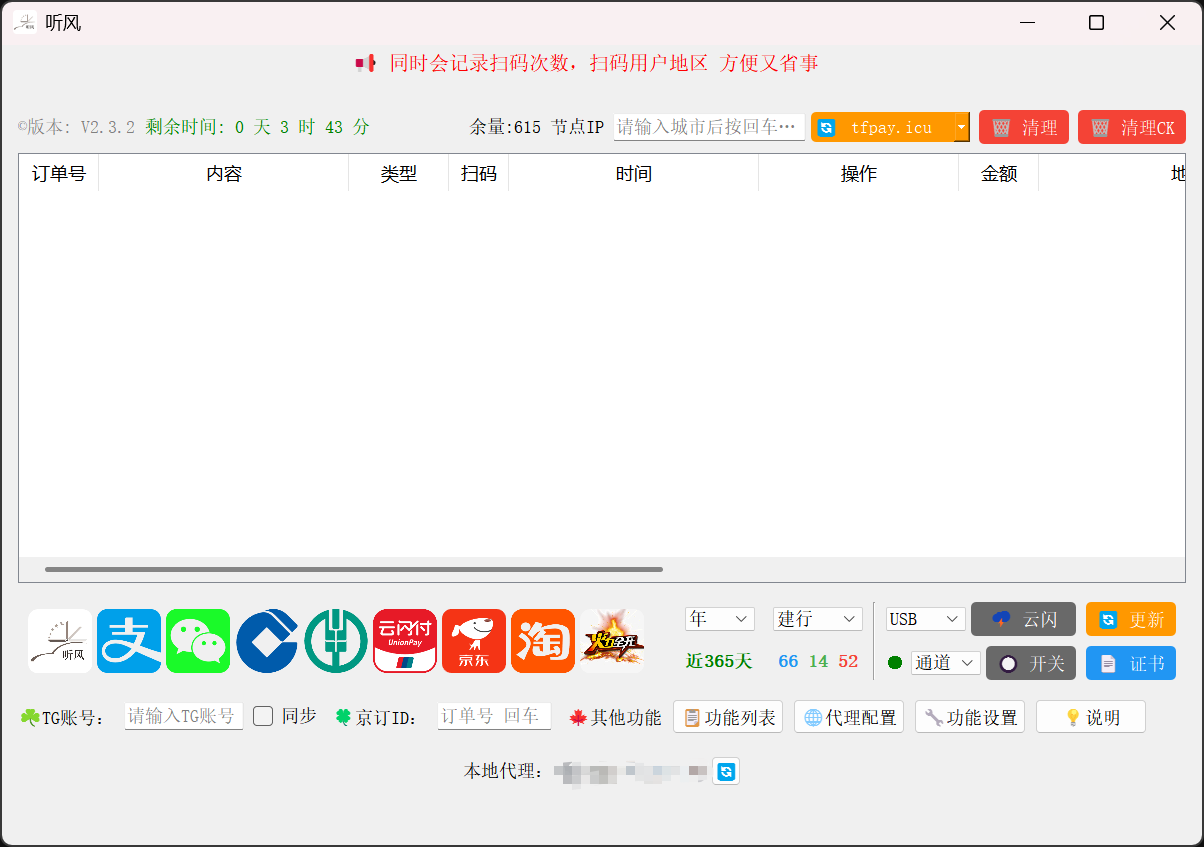Select the China Construction Bank icon
The image size is (1204, 847).
267,641
